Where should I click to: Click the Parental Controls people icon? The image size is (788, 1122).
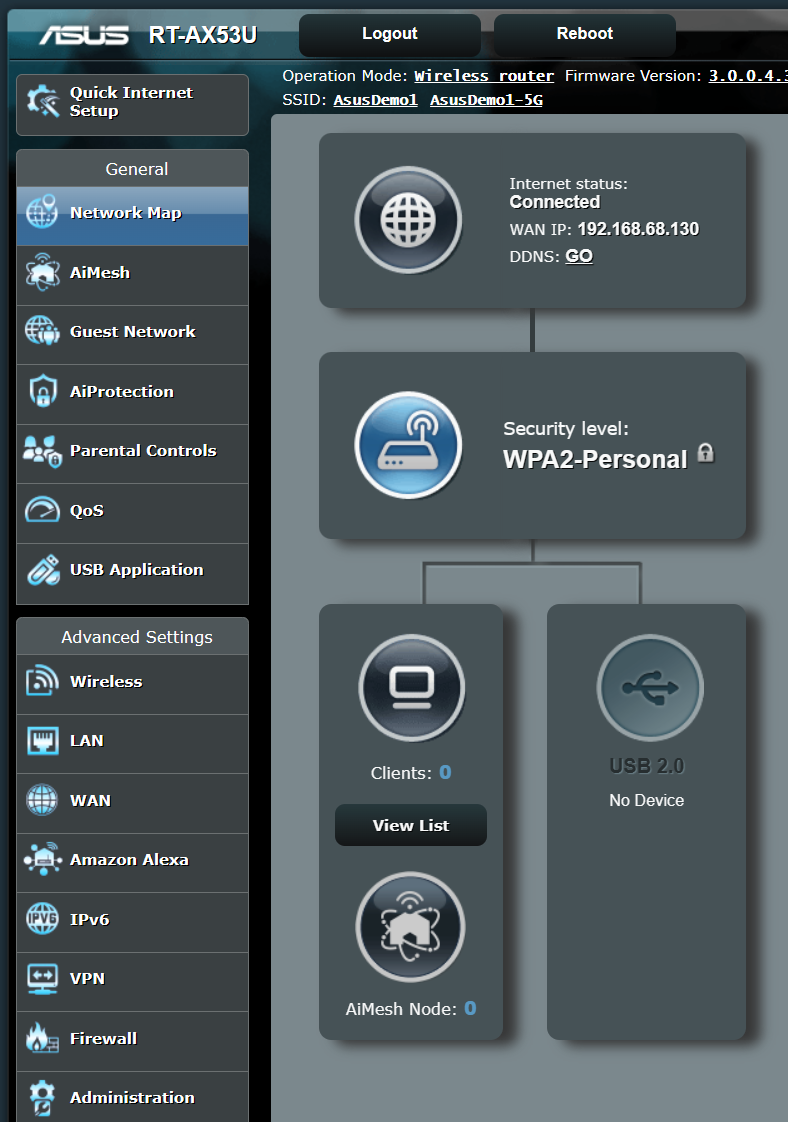pos(42,451)
